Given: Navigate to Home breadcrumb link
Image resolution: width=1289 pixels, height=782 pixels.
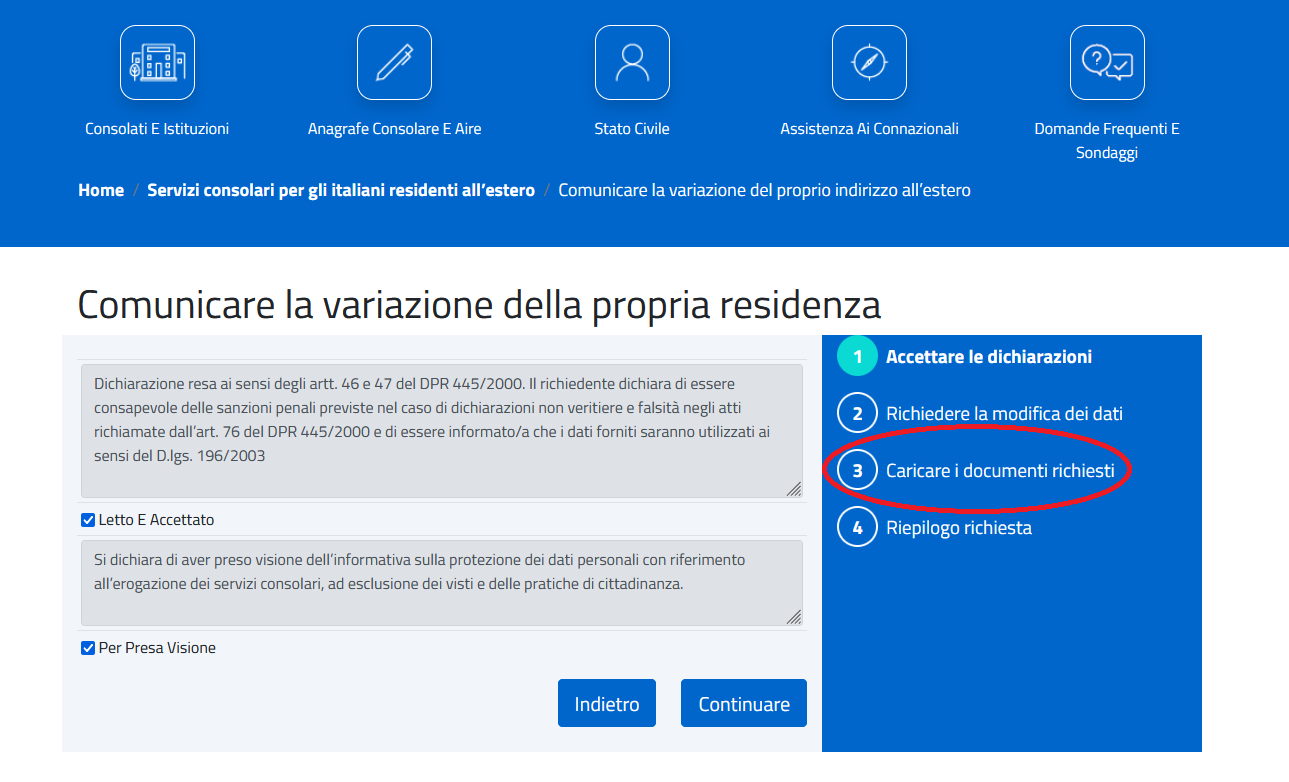Looking at the screenshot, I should (101, 190).
